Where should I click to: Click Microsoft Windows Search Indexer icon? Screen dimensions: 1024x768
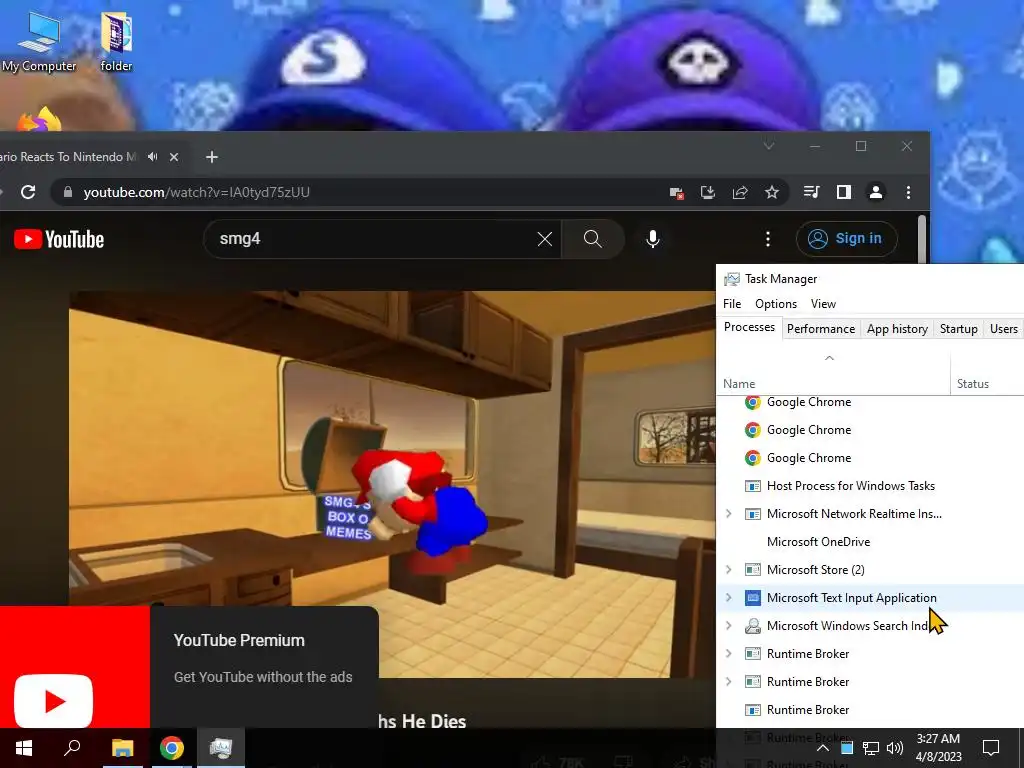(x=752, y=626)
